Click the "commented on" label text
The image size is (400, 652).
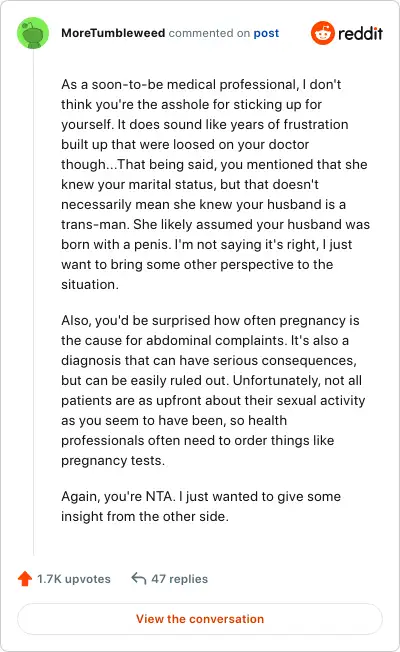[x=209, y=33]
